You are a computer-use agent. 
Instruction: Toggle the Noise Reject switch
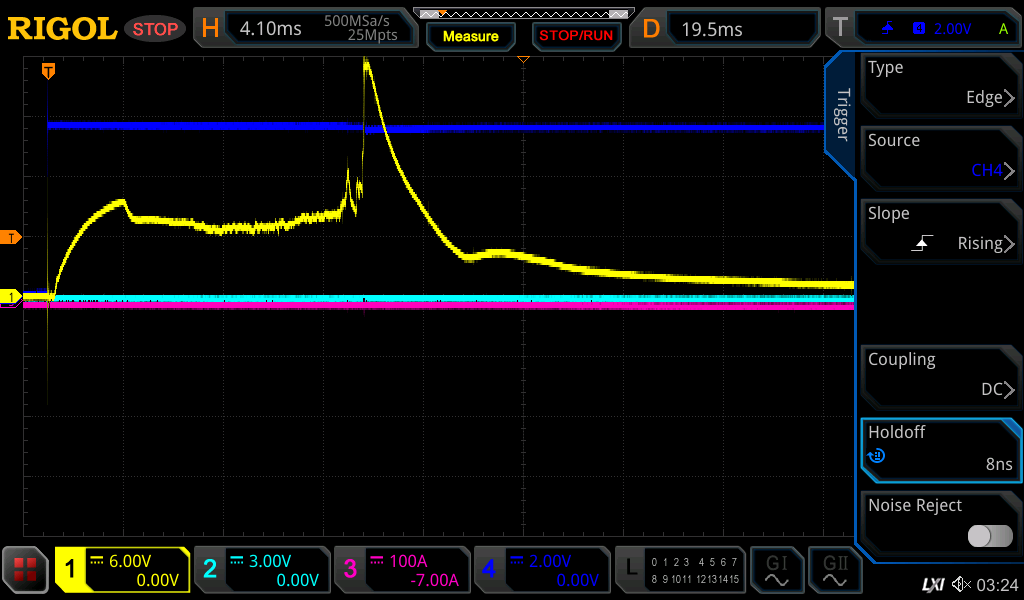(x=989, y=536)
